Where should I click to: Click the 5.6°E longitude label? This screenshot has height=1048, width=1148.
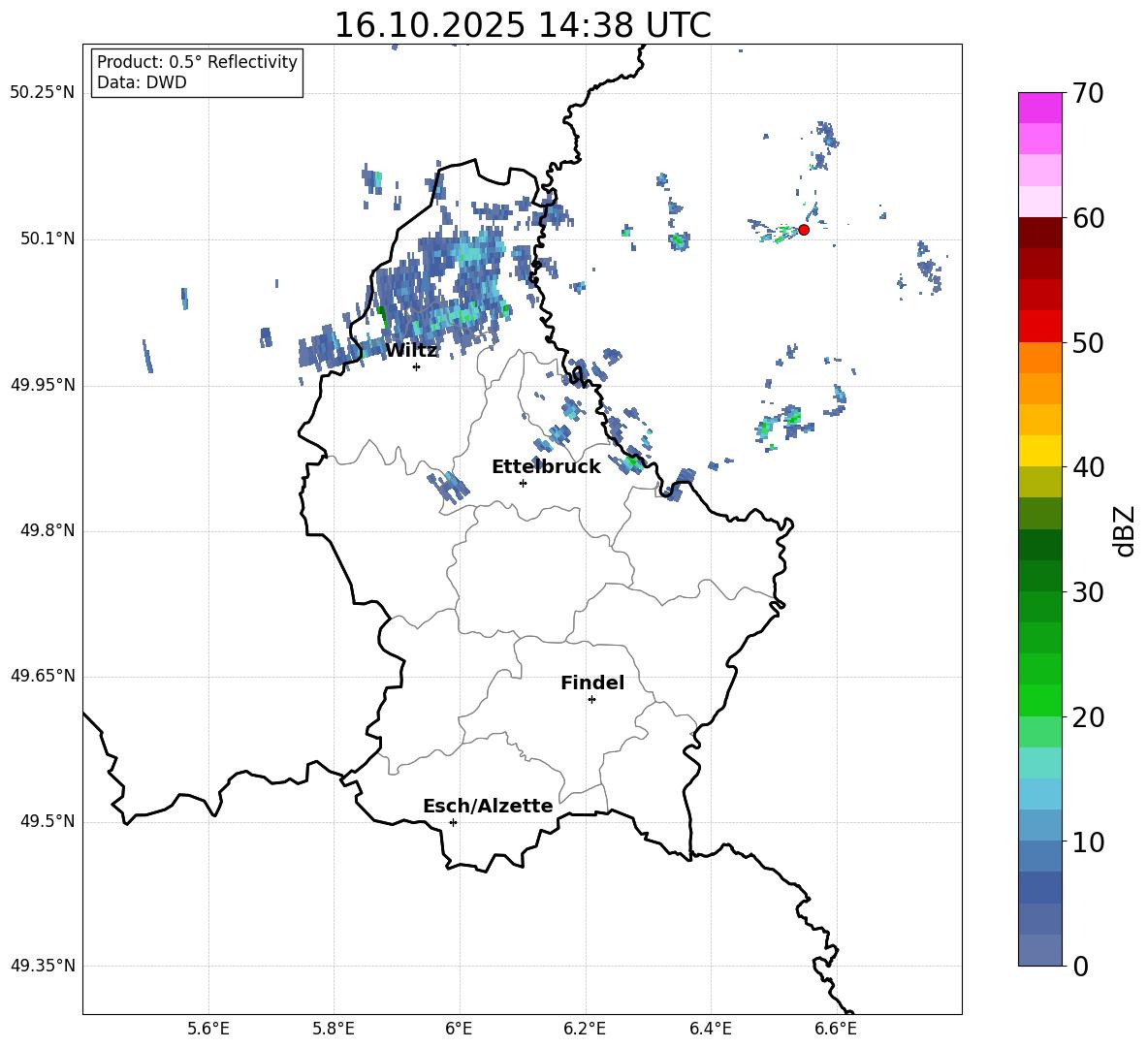208,1029
